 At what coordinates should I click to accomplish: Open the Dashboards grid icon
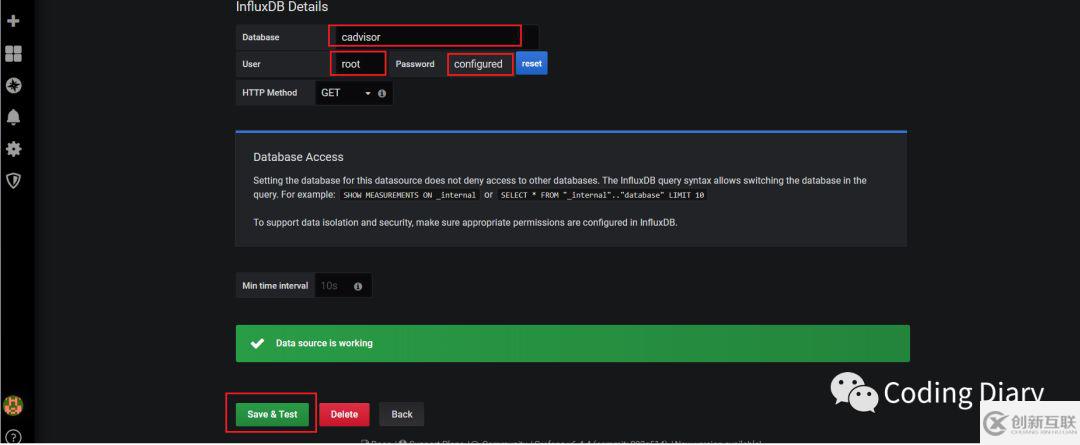(x=13, y=54)
